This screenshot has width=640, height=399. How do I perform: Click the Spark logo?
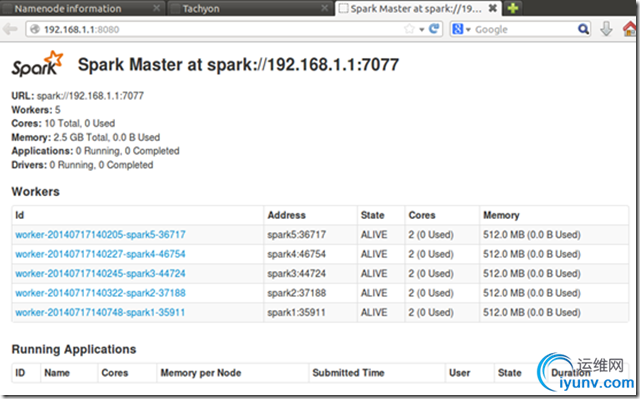click(x=37, y=64)
